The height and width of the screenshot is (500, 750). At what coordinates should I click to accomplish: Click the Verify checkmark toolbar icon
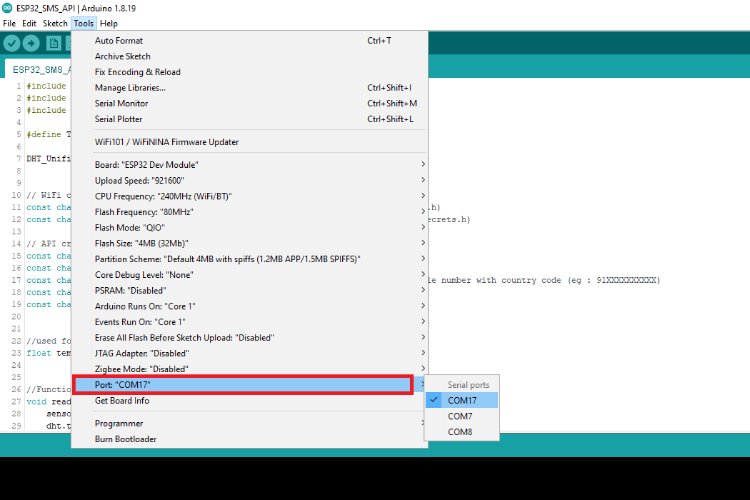click(11, 44)
